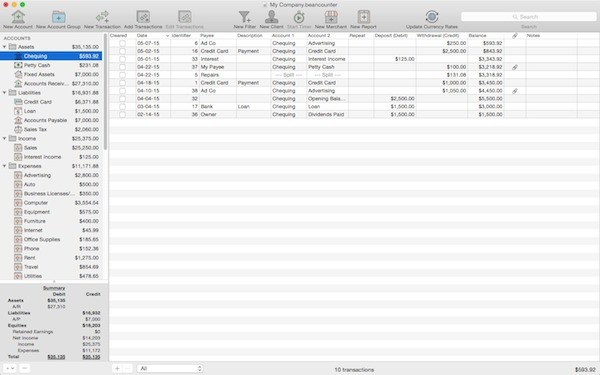This screenshot has height=375, width=600.
Task: Mark My Payee transaction cleared
Action: pos(122,67)
